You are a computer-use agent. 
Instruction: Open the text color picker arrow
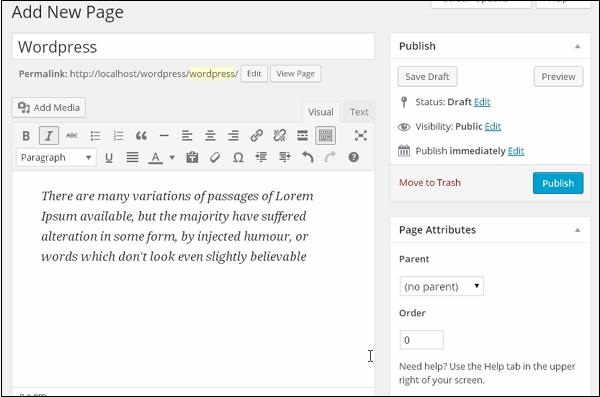[x=172, y=157]
